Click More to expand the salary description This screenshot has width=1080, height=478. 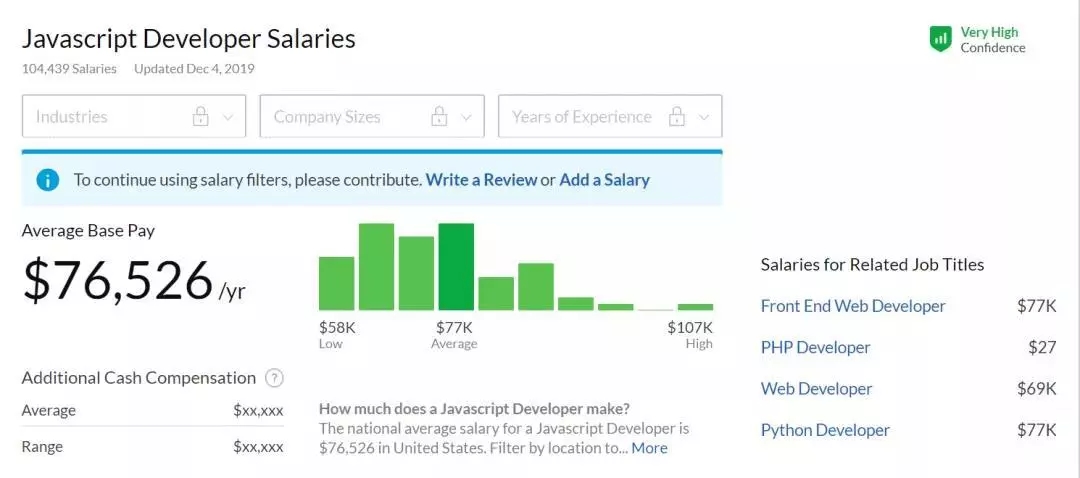(x=649, y=448)
